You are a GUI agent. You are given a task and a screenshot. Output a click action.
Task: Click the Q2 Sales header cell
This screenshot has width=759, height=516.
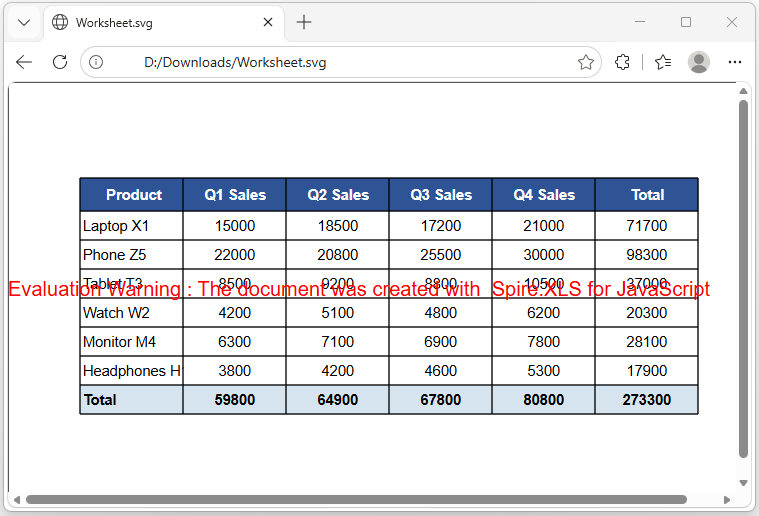338,195
